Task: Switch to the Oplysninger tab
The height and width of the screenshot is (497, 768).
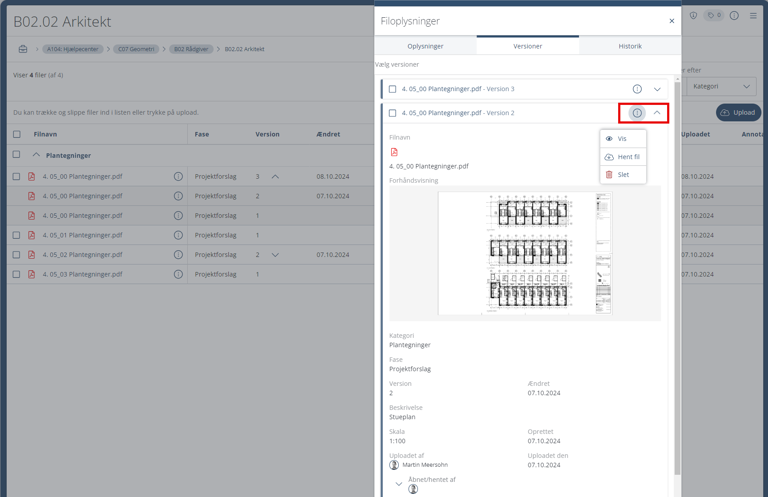Action: tap(425, 46)
